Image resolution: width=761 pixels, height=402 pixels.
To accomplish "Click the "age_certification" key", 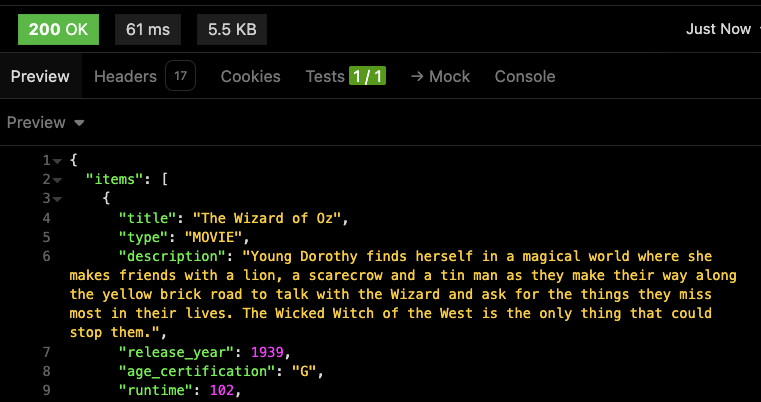I will [x=197, y=371].
